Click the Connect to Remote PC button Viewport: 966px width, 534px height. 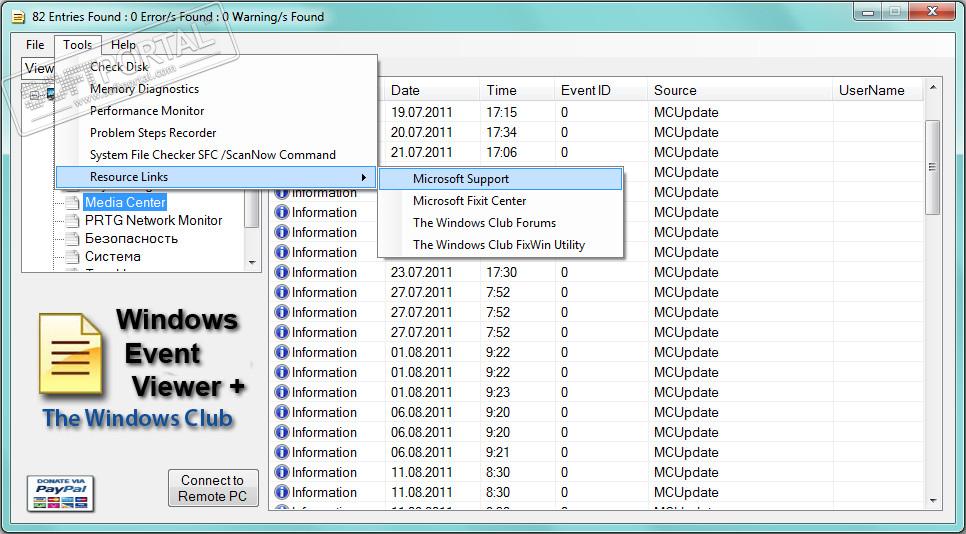(213, 488)
